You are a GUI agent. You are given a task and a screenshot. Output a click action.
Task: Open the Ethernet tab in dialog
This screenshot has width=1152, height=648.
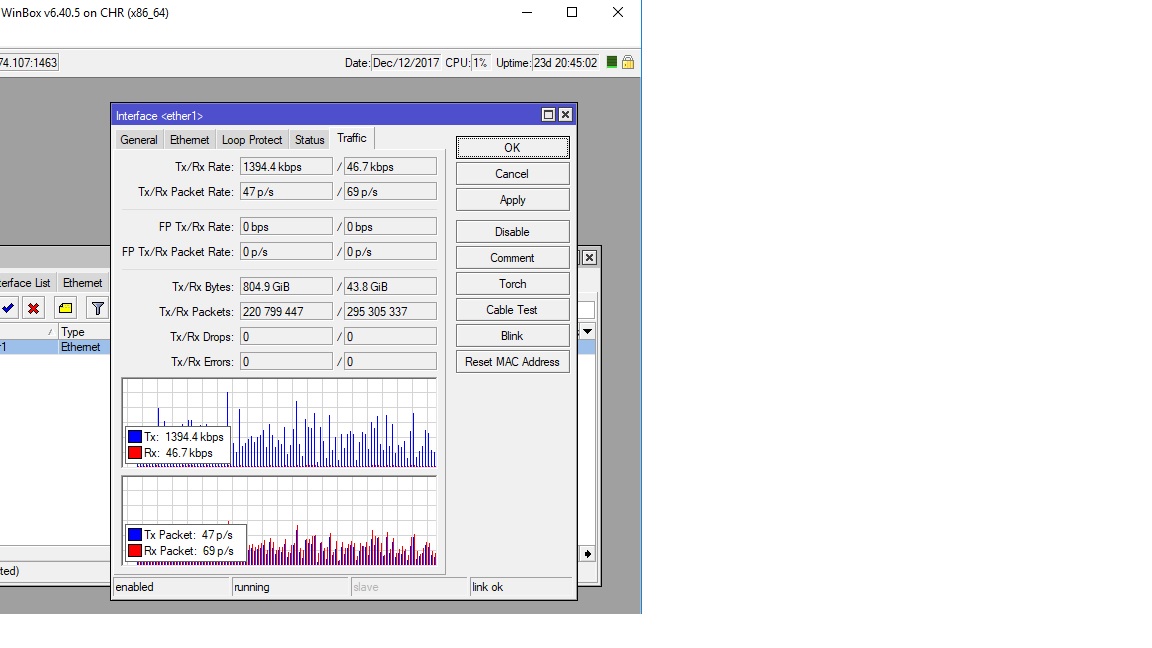[190, 140]
